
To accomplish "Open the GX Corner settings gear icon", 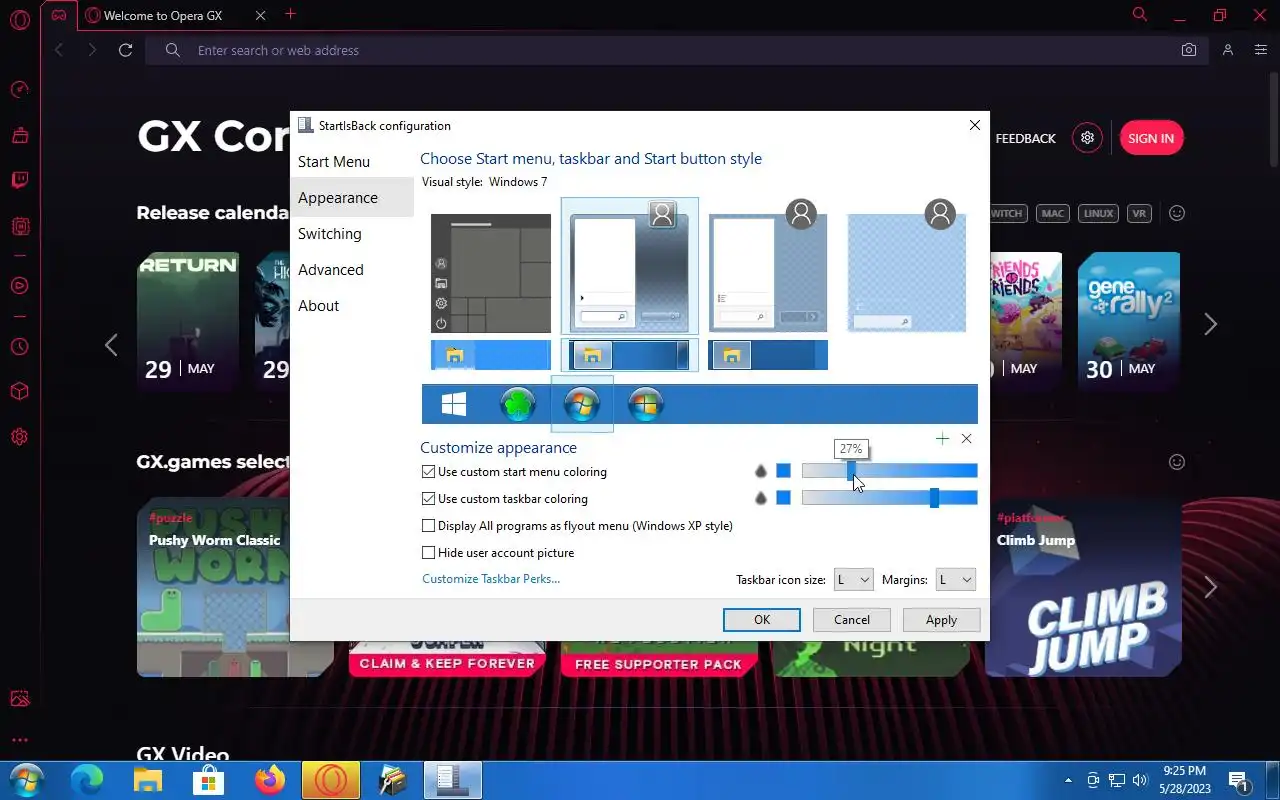I will (1088, 138).
